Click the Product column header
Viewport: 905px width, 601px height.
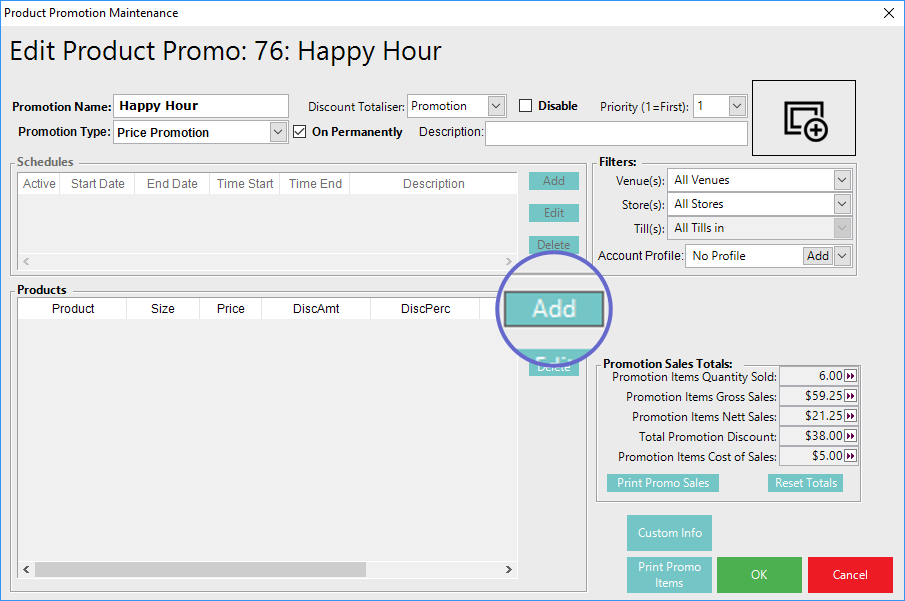click(73, 309)
